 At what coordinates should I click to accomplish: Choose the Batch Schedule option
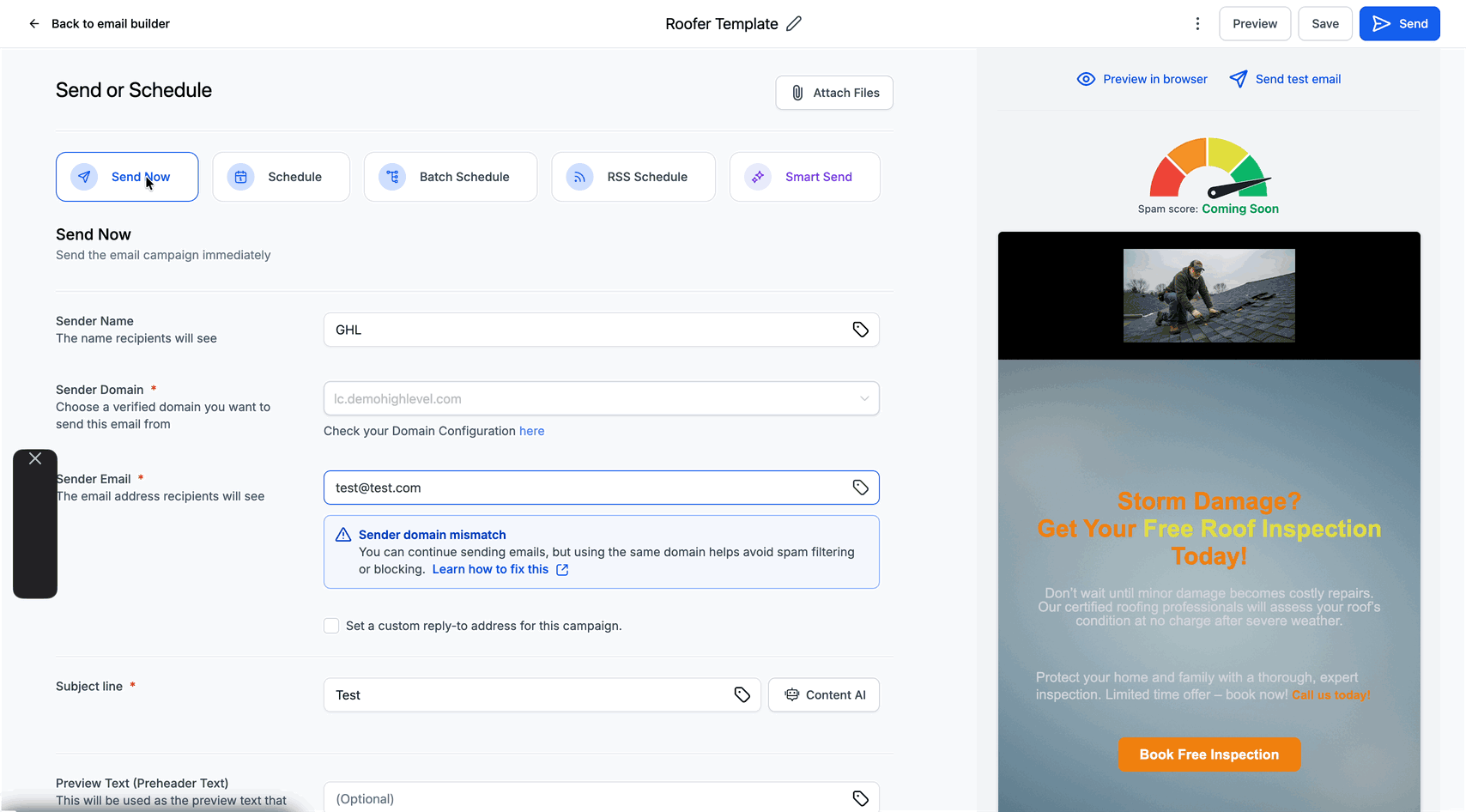[x=451, y=177]
